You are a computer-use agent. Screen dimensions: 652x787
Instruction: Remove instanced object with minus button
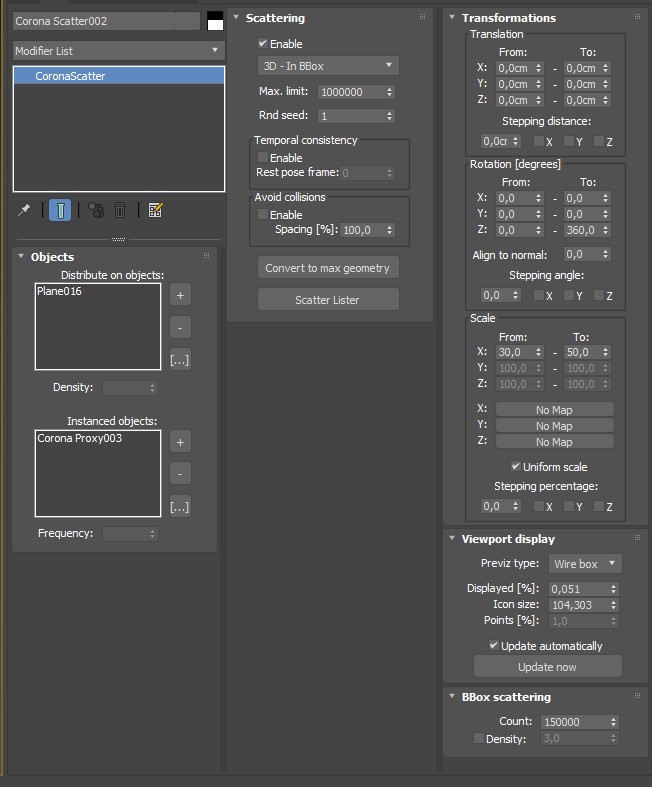click(x=180, y=474)
